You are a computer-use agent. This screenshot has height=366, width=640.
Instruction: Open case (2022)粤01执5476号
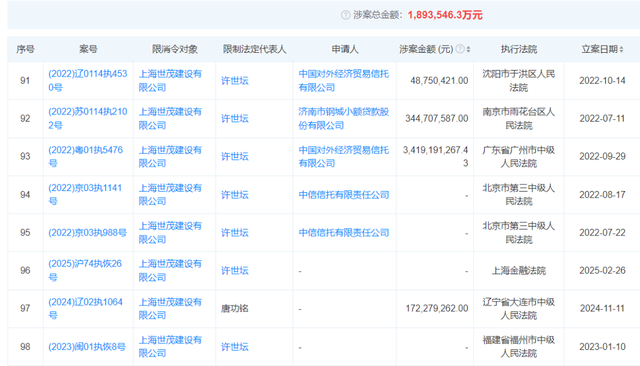tap(85, 156)
